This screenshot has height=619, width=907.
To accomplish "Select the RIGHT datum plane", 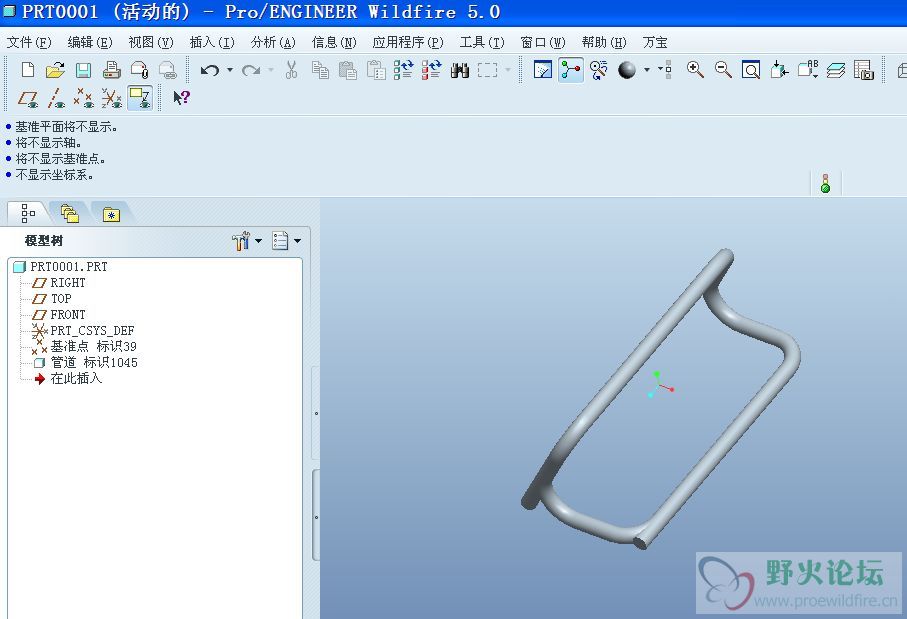I will click(x=58, y=283).
